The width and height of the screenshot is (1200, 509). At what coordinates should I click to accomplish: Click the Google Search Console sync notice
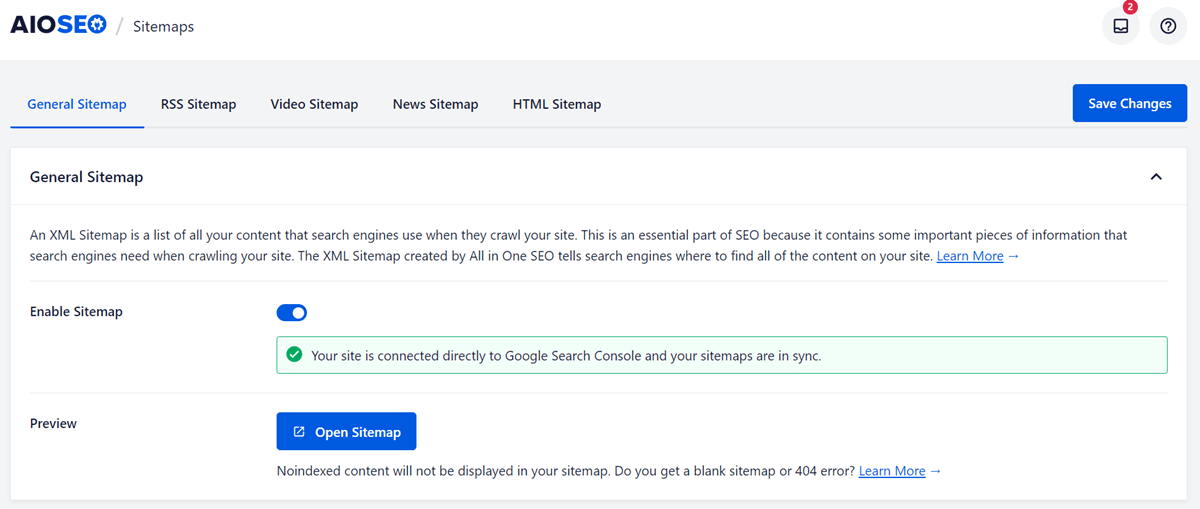tap(566, 355)
